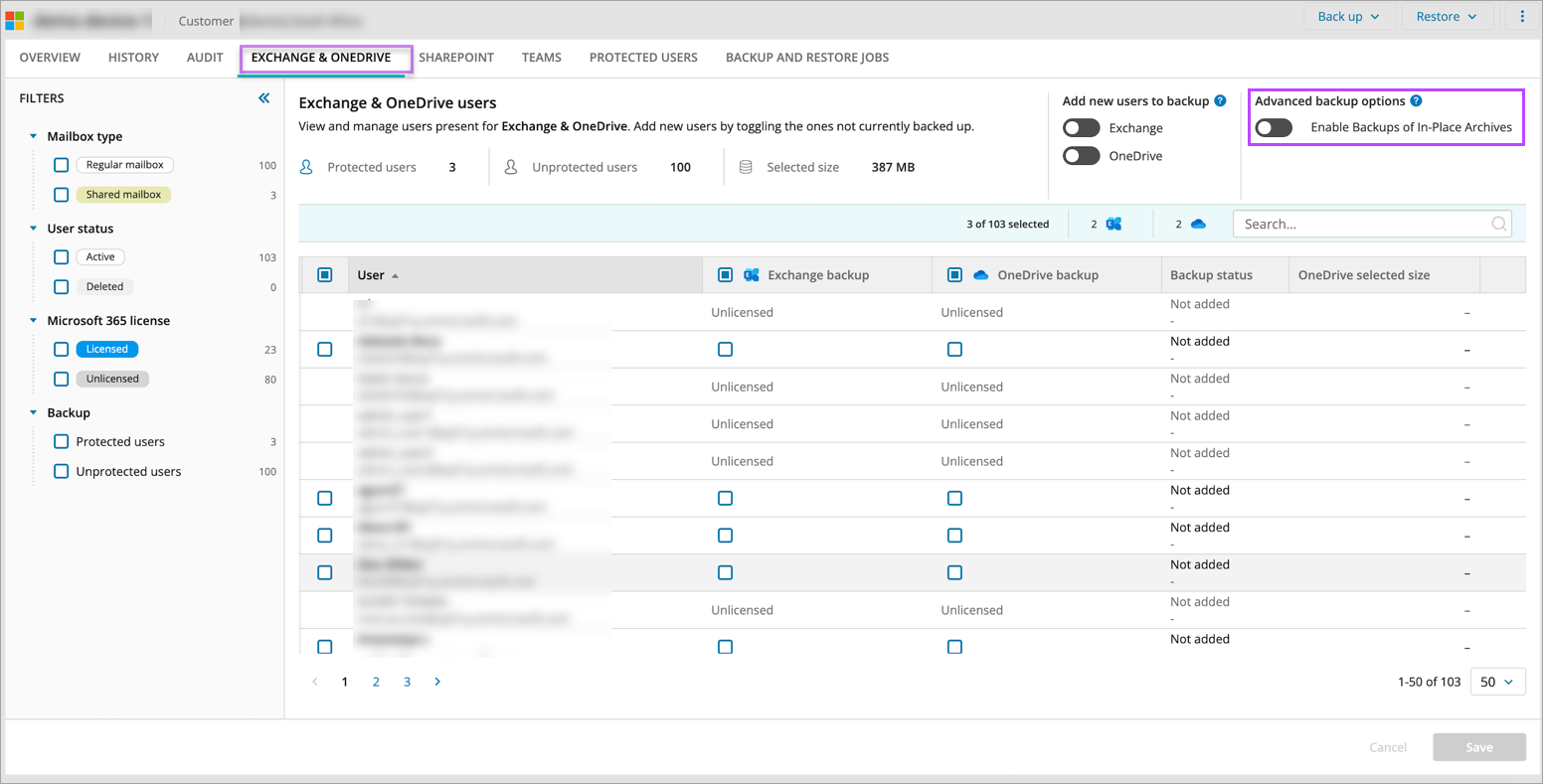Switch to the SharePoint tab
The image size is (1543, 784).
455,58
